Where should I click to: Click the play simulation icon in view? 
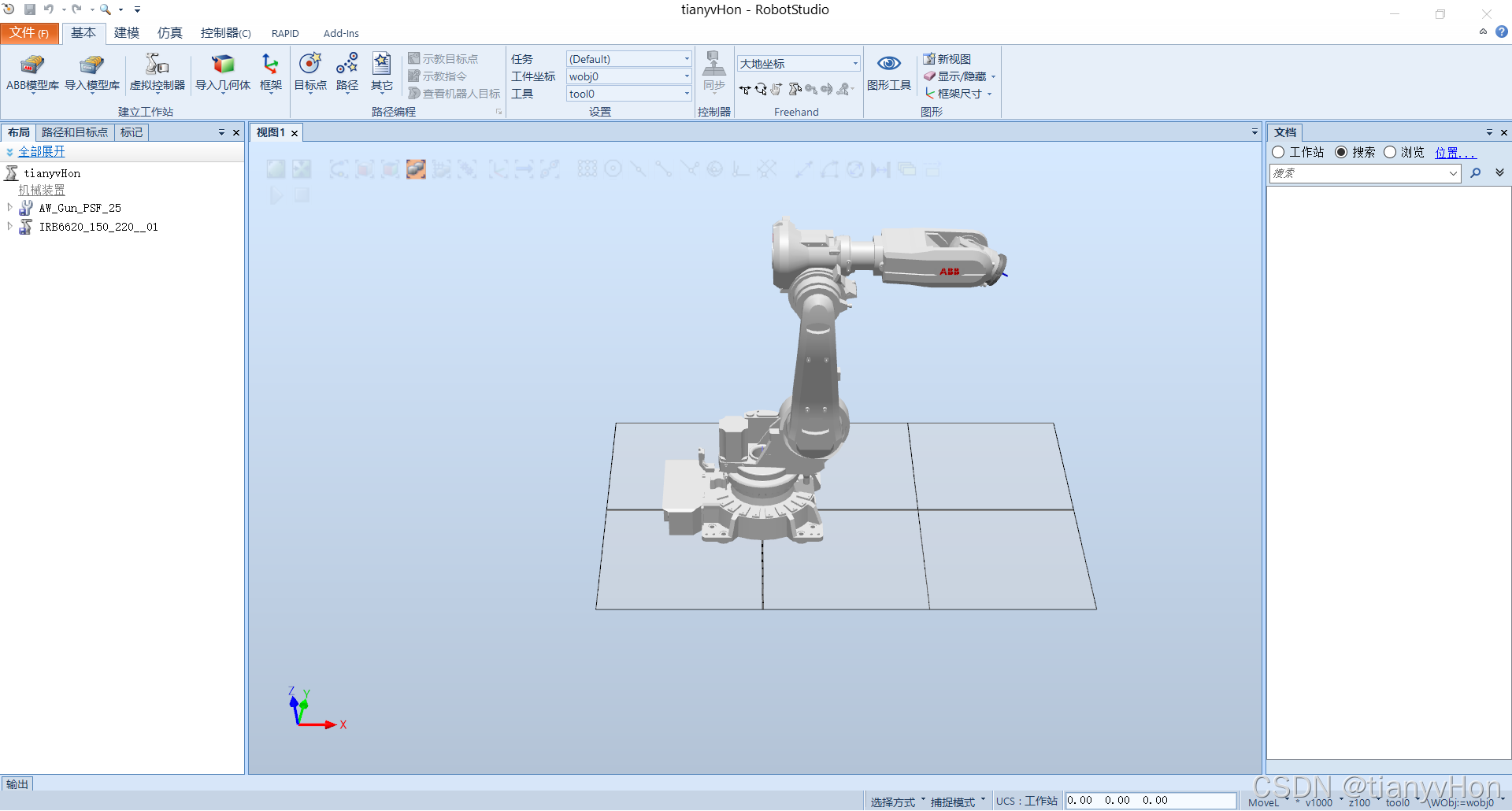point(276,195)
